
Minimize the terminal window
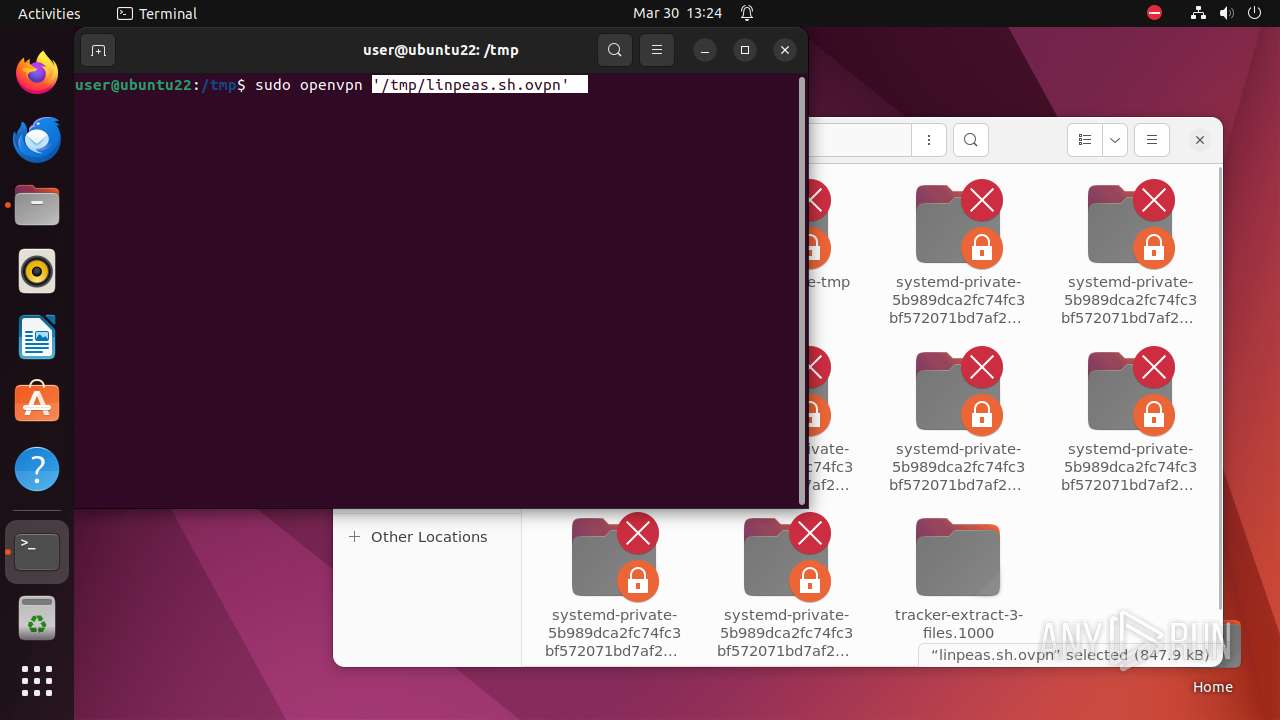705,50
